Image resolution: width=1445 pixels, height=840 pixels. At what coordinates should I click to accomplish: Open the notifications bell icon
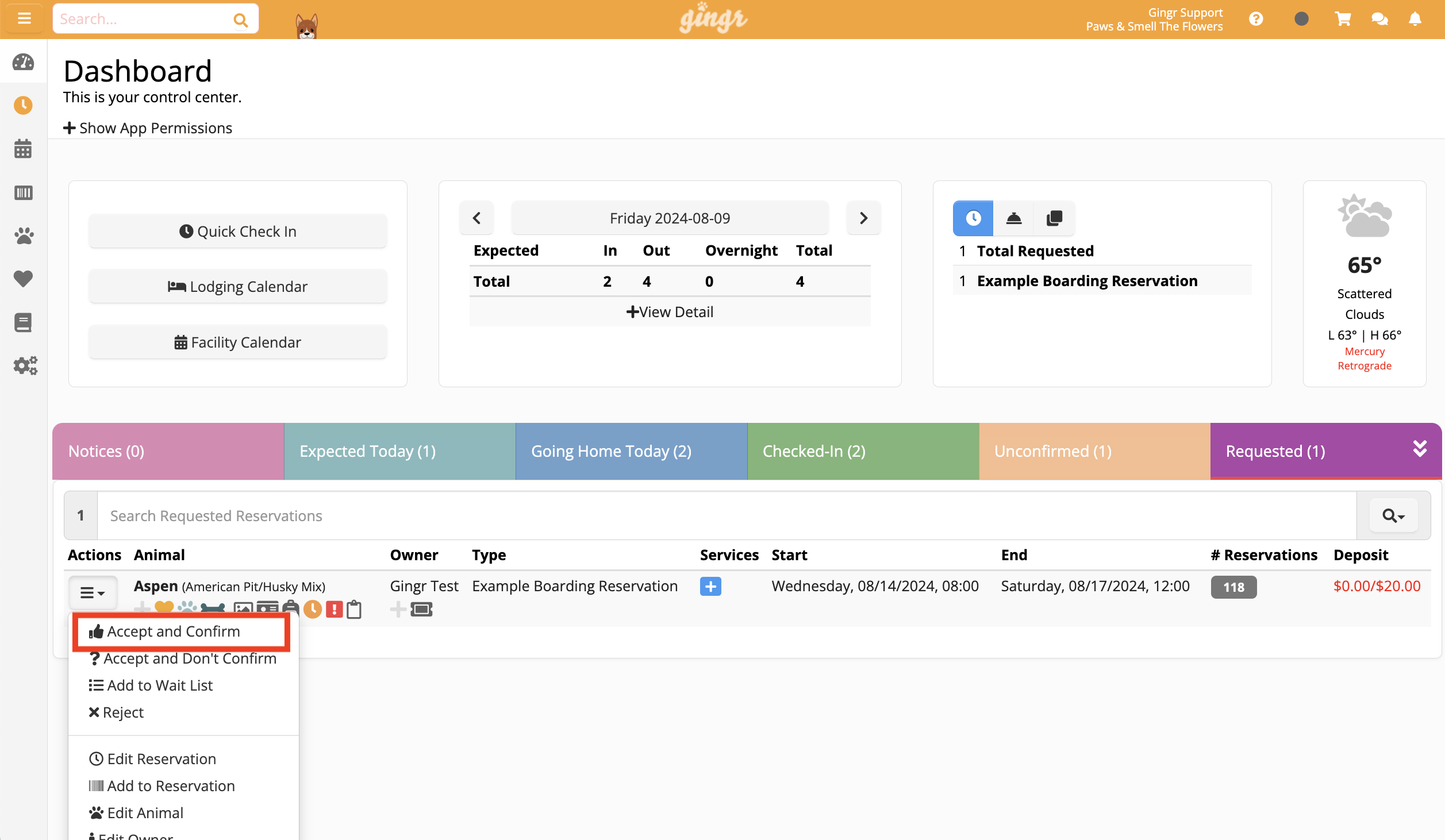point(1415,19)
